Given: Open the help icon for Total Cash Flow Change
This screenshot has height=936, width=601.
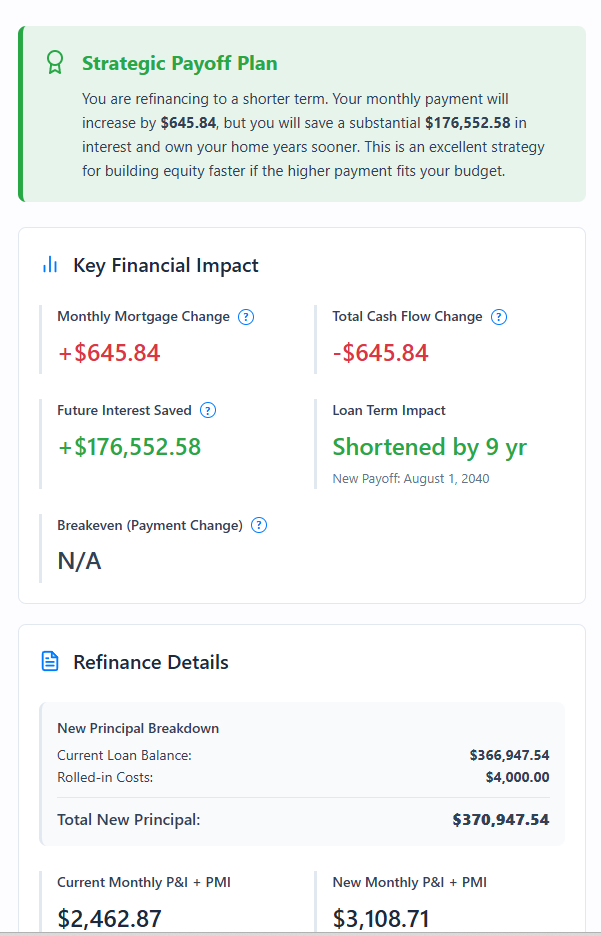Looking at the screenshot, I should [x=498, y=316].
